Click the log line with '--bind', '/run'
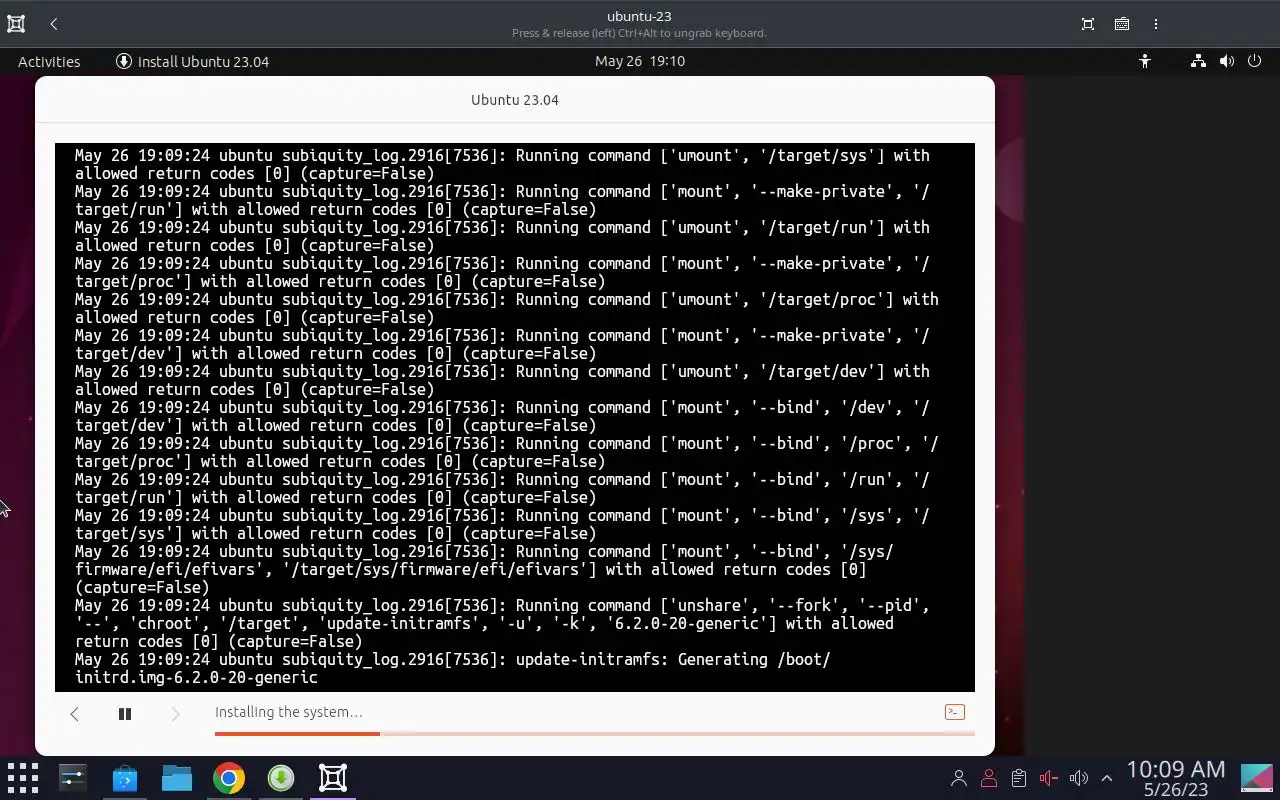The width and height of the screenshot is (1280, 800). tap(502, 480)
